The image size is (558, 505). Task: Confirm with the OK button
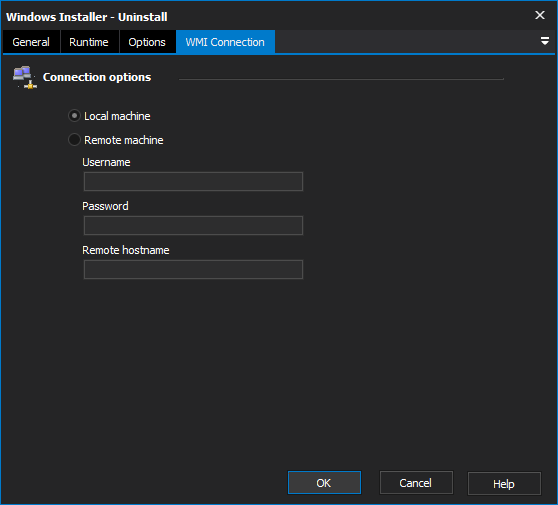pyautogui.click(x=324, y=483)
